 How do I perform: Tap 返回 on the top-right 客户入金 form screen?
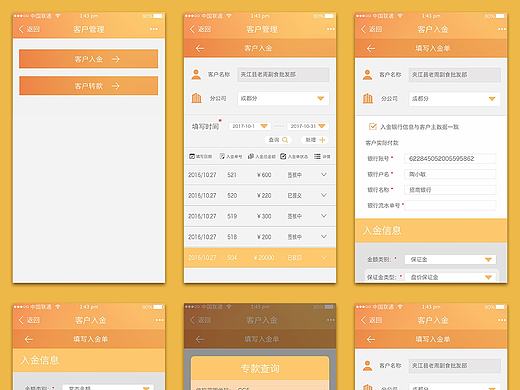[x=371, y=29]
